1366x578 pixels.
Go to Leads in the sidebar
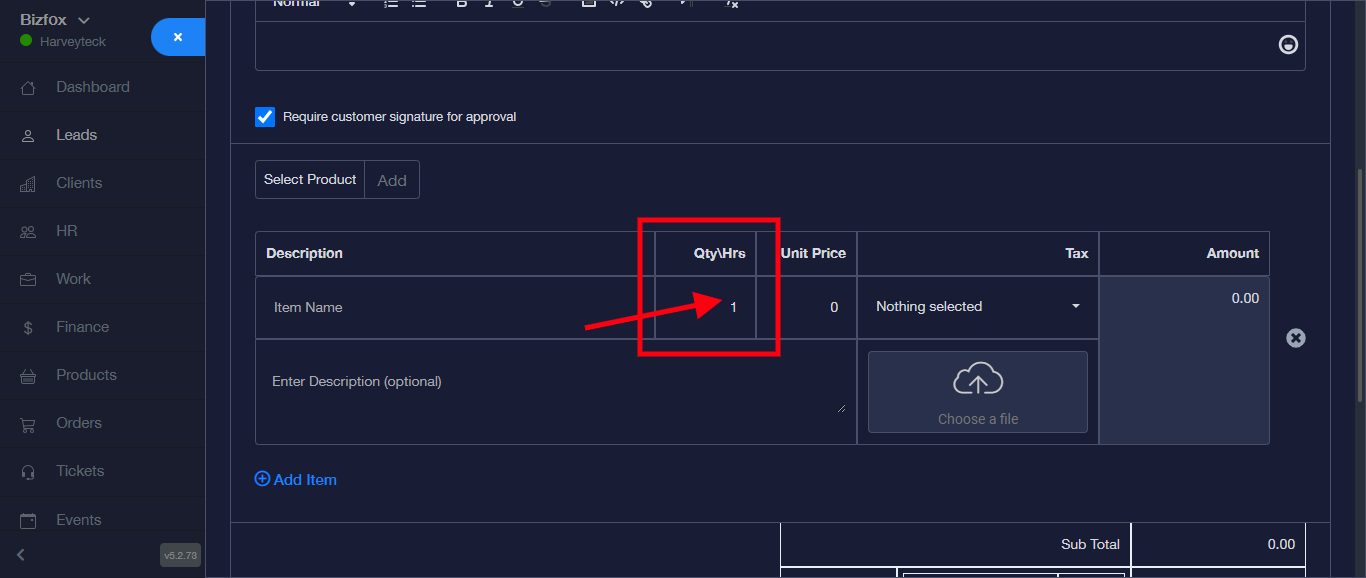click(76, 135)
